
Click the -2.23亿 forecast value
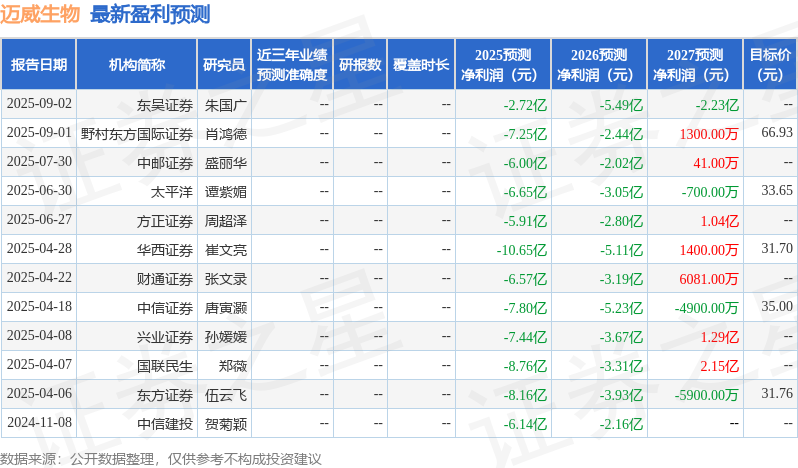tap(717, 105)
